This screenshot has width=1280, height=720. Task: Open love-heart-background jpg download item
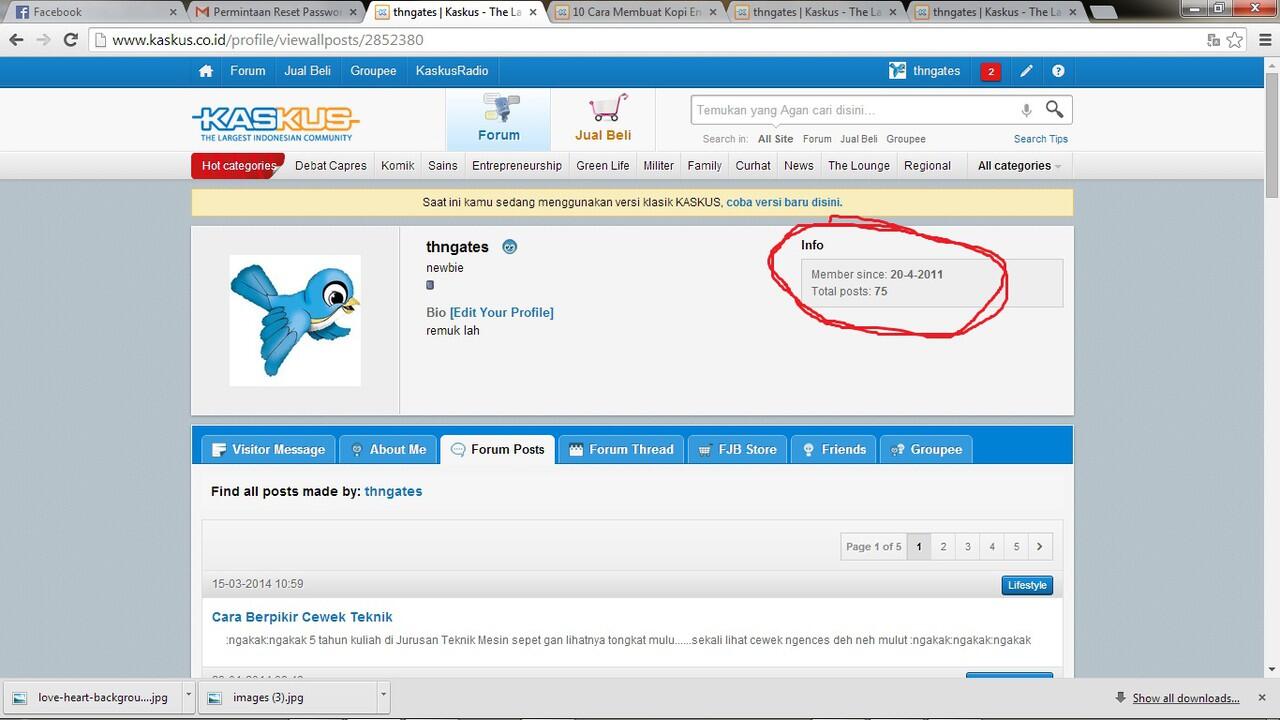[x=93, y=697]
